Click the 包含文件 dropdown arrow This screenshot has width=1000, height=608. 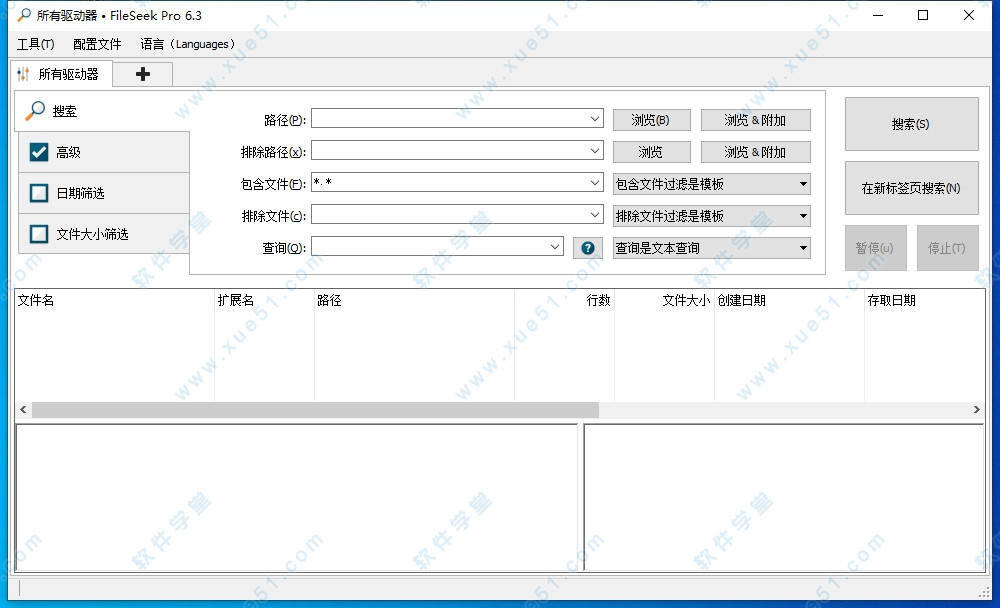click(596, 183)
